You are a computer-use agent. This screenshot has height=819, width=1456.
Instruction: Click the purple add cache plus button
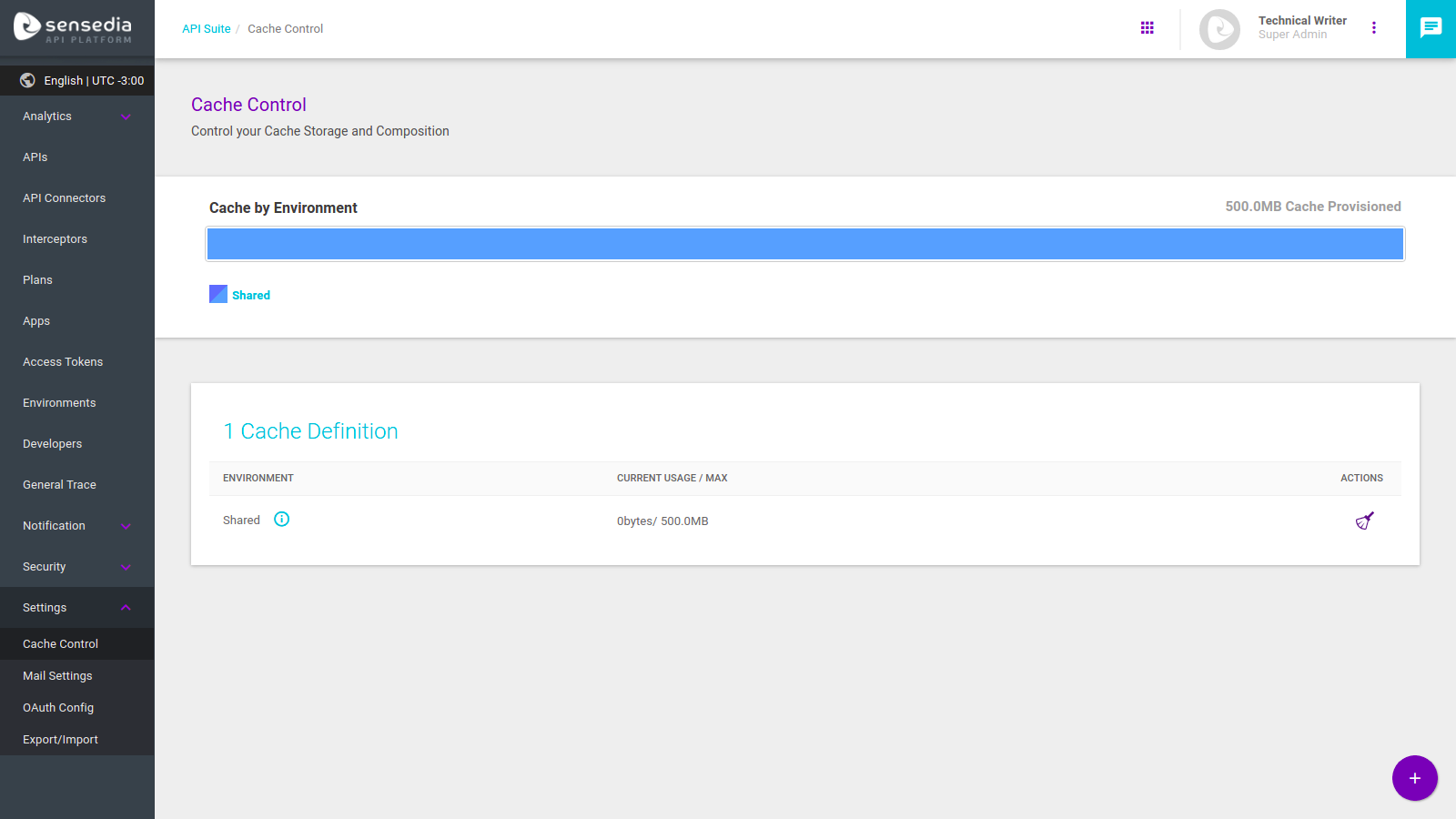[x=1414, y=778]
